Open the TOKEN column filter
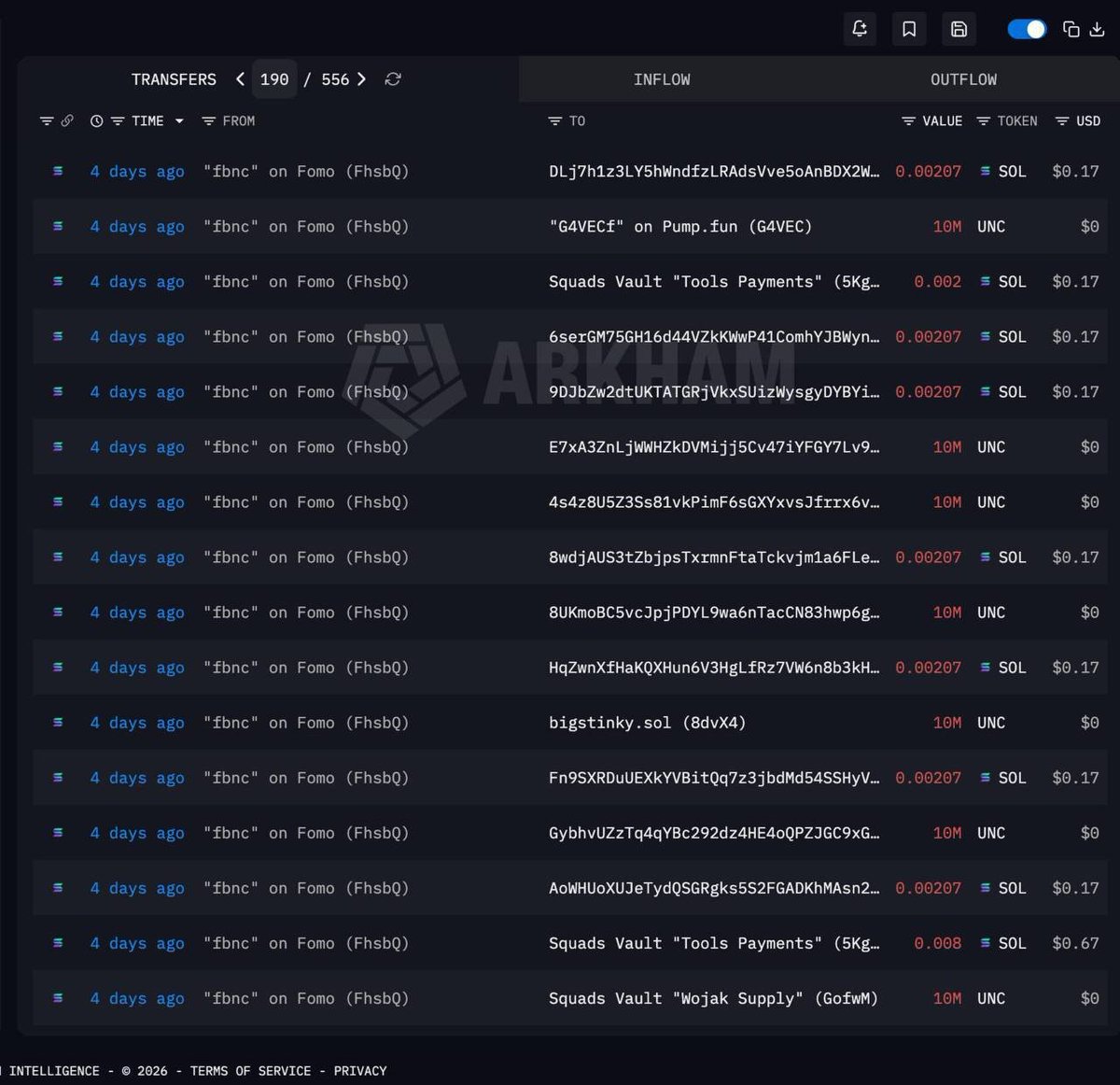 point(983,121)
